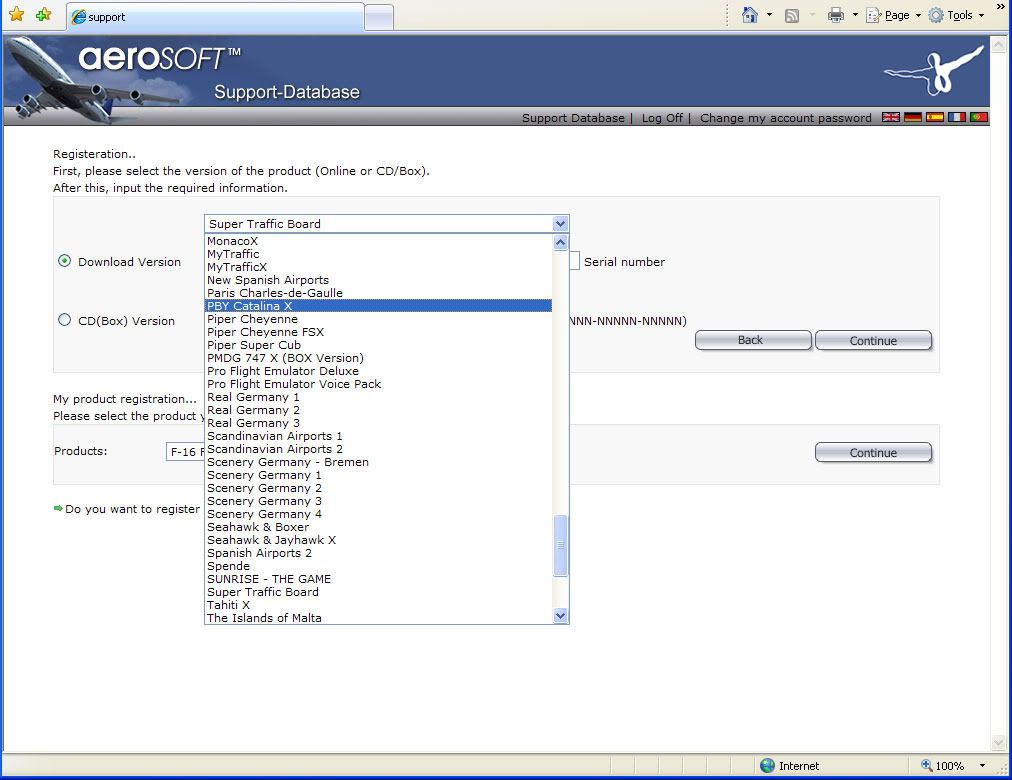Select Scenery Germany - Bremen option
Screen dimensions: 1012x780
tap(378, 462)
